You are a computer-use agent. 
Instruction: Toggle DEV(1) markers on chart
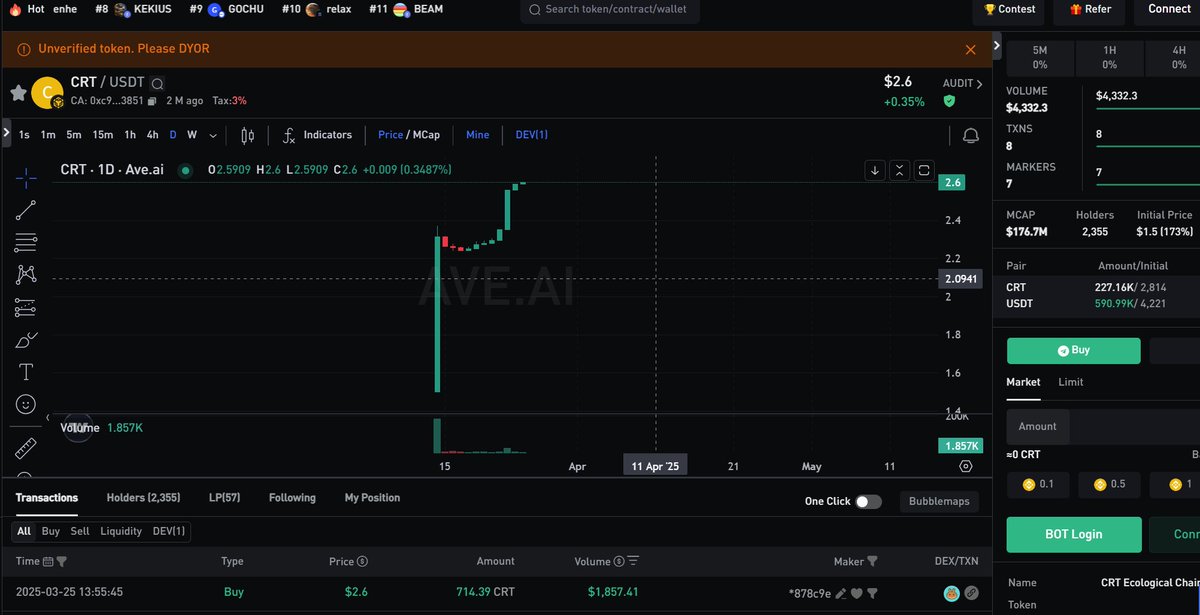(x=531, y=135)
